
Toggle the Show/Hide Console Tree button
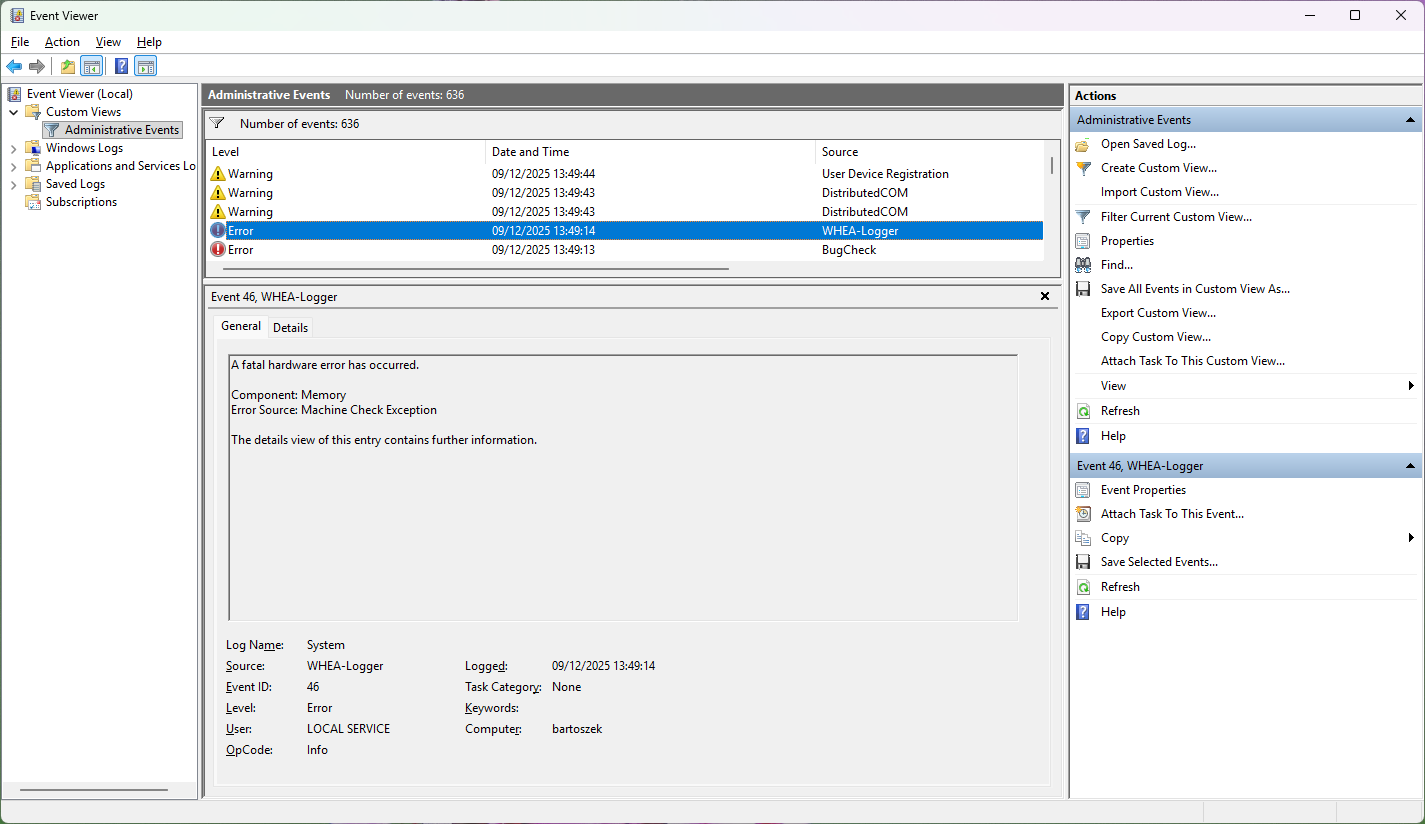[x=91, y=67]
